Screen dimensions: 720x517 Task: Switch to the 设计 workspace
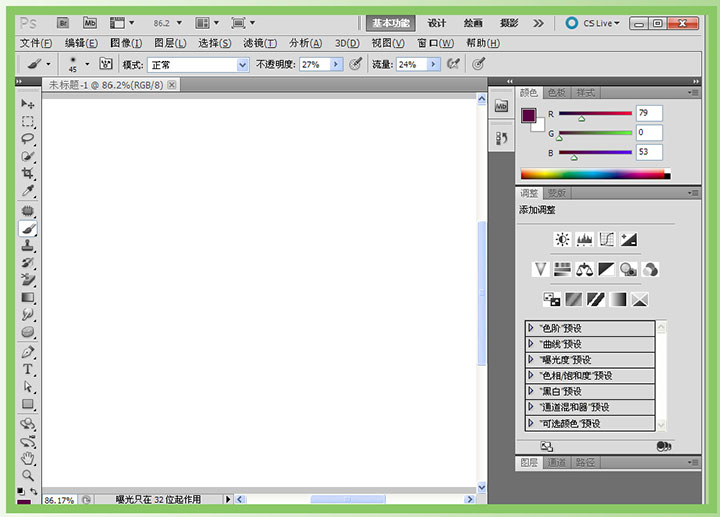point(437,22)
